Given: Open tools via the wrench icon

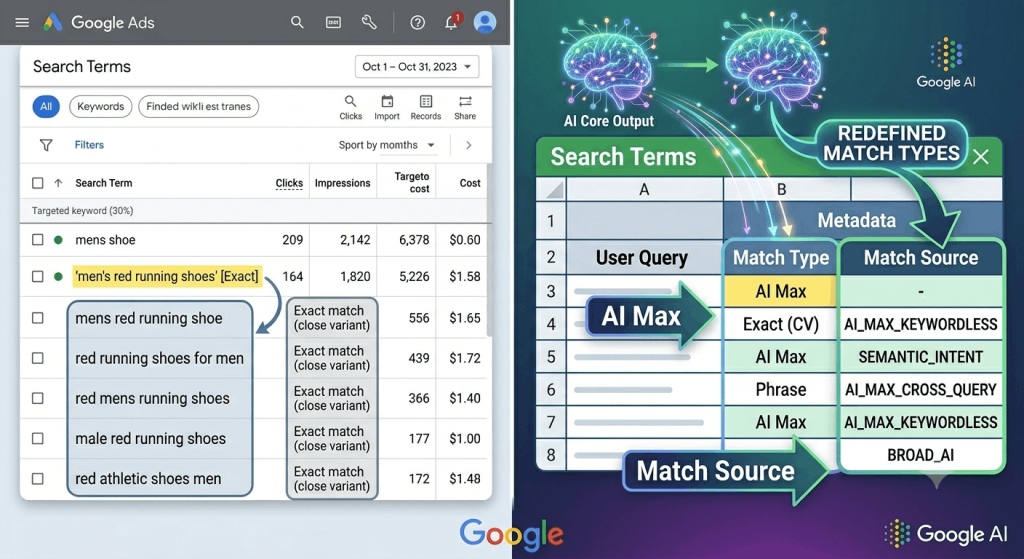Looking at the screenshot, I should pyautogui.click(x=369, y=22).
